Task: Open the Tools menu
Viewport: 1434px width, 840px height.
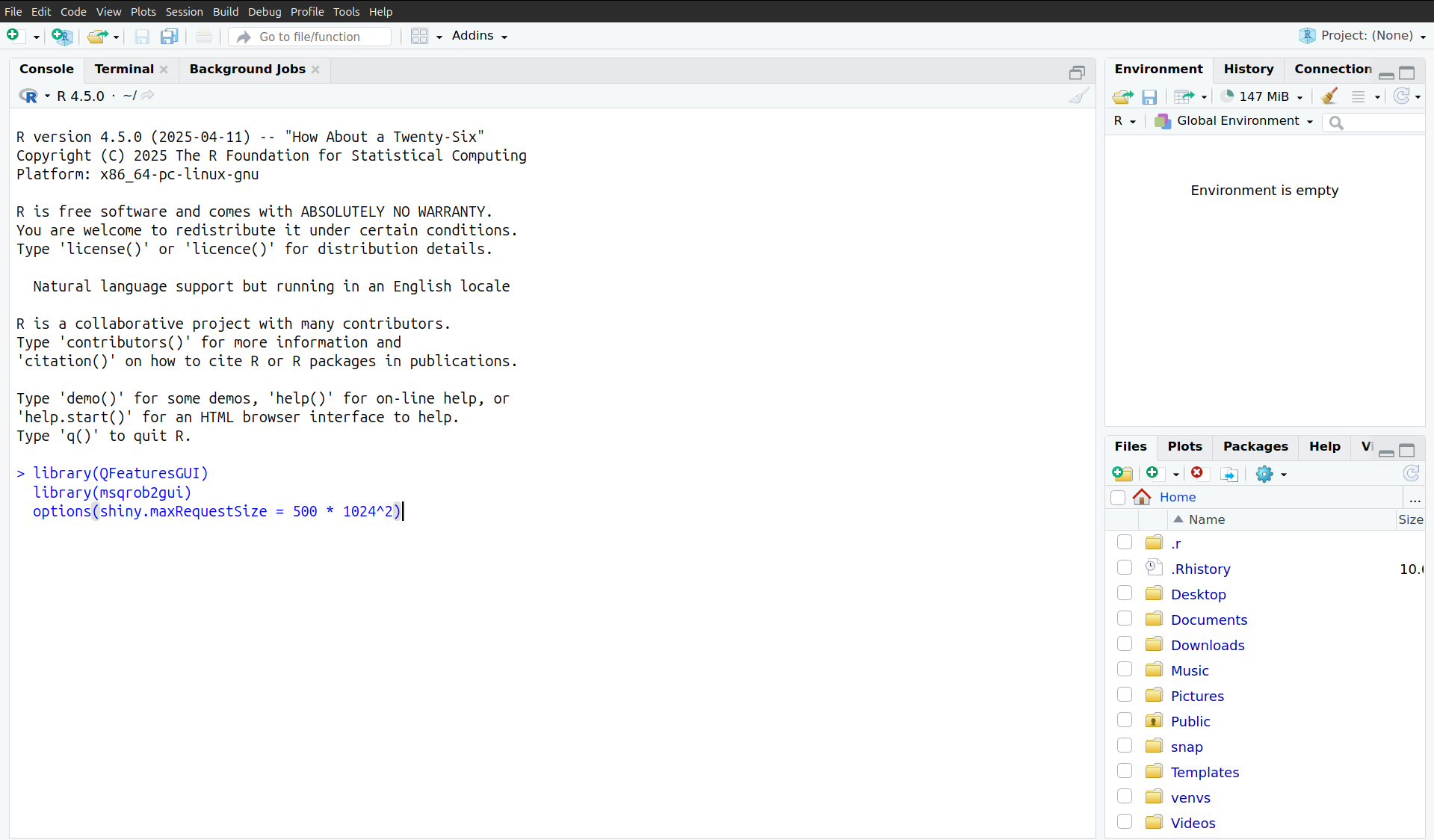Action: (346, 11)
